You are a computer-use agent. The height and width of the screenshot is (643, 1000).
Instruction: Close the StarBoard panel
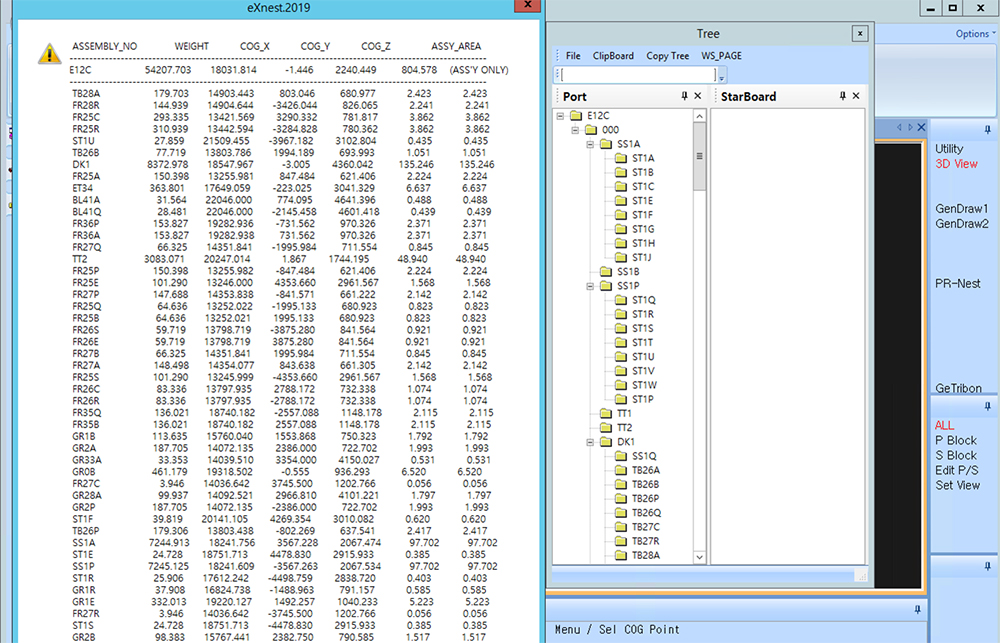[856, 96]
